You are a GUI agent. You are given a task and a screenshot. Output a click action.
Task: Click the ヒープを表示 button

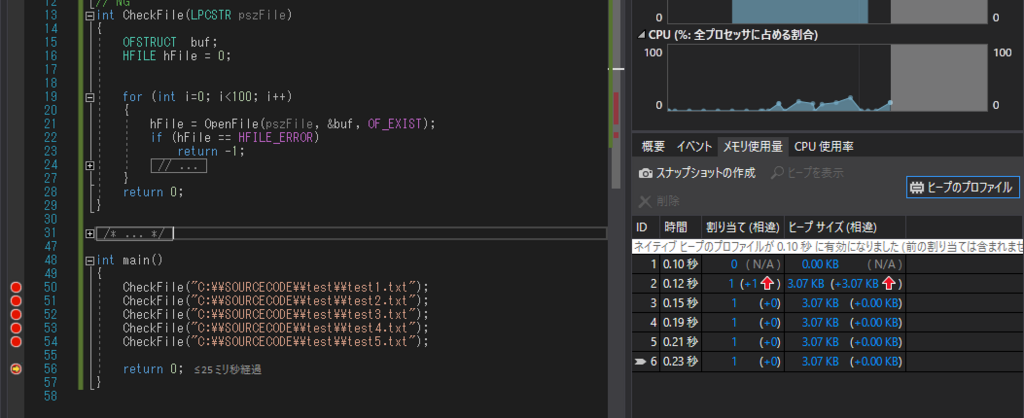tap(808, 173)
